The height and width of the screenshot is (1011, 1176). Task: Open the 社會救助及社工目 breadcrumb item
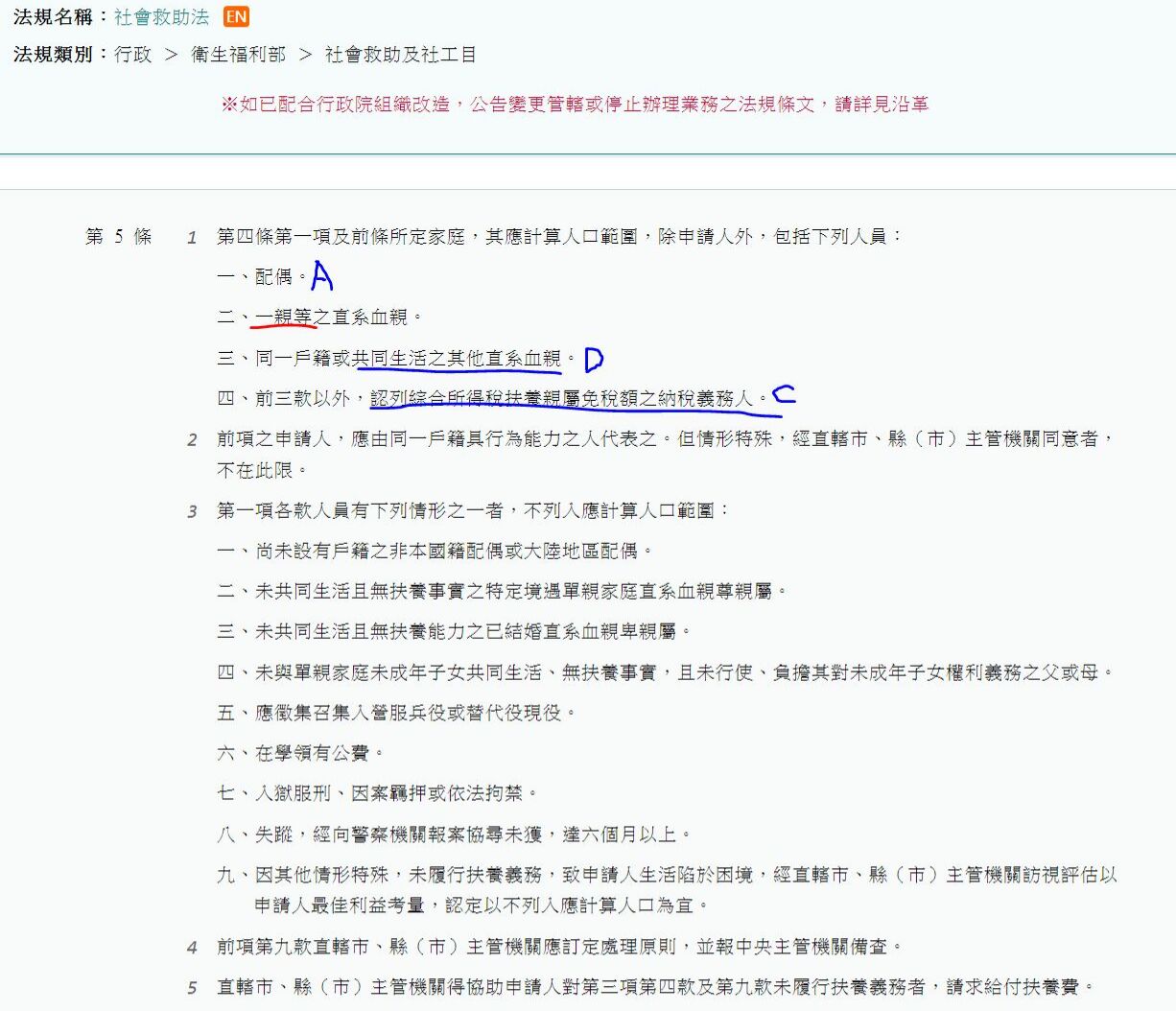400,55
